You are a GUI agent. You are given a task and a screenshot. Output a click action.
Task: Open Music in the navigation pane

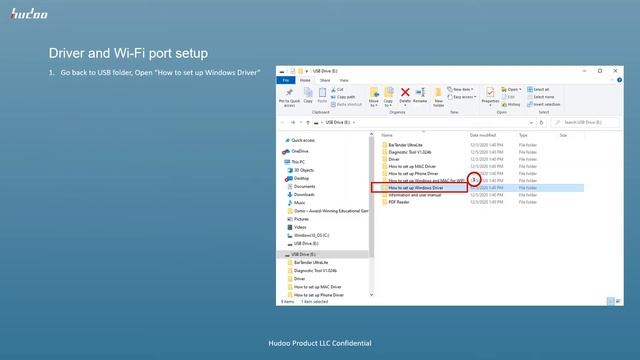[296, 203]
